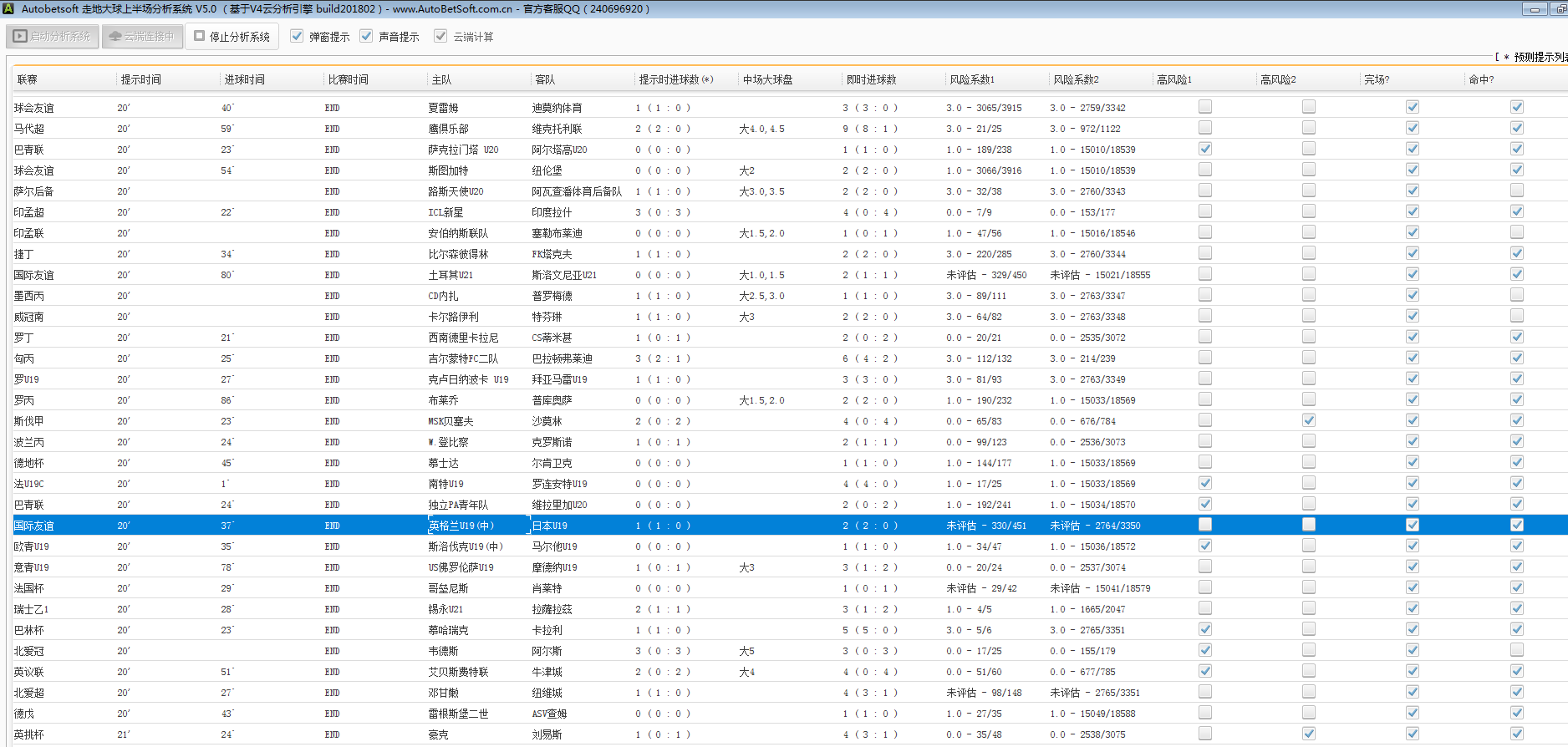Enable 命中 checkbox for the 路斯天使U20 row
The height and width of the screenshot is (747, 1568).
tap(1516, 191)
